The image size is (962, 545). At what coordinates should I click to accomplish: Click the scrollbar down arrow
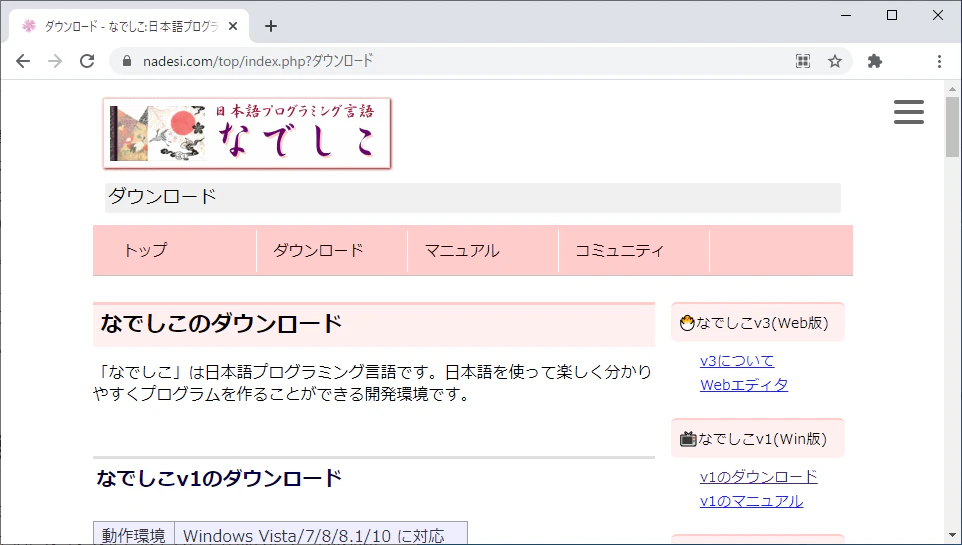pos(952,536)
